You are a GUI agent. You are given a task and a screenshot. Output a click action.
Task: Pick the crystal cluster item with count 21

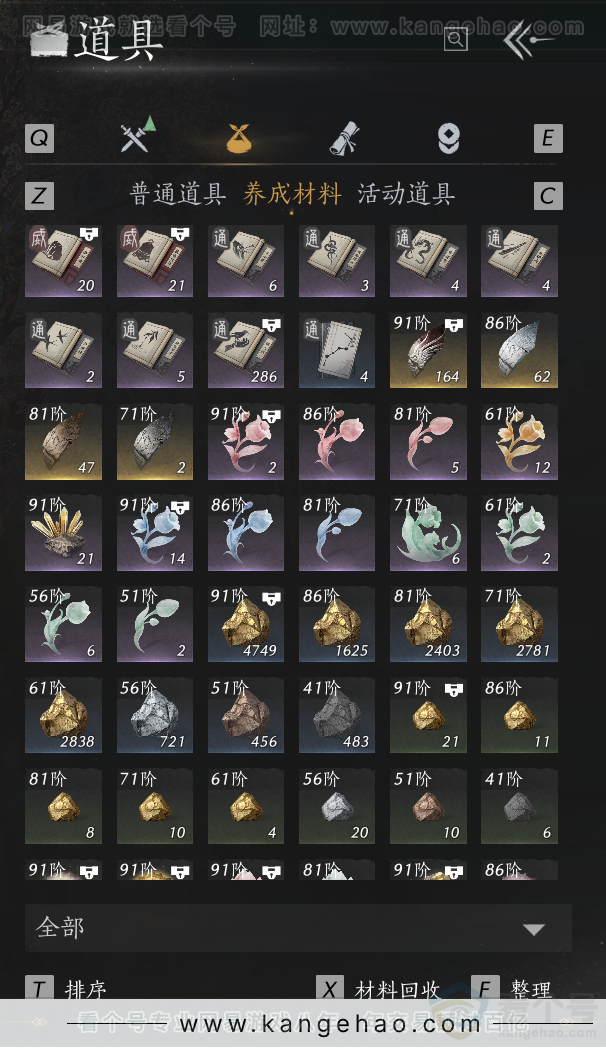point(63,533)
